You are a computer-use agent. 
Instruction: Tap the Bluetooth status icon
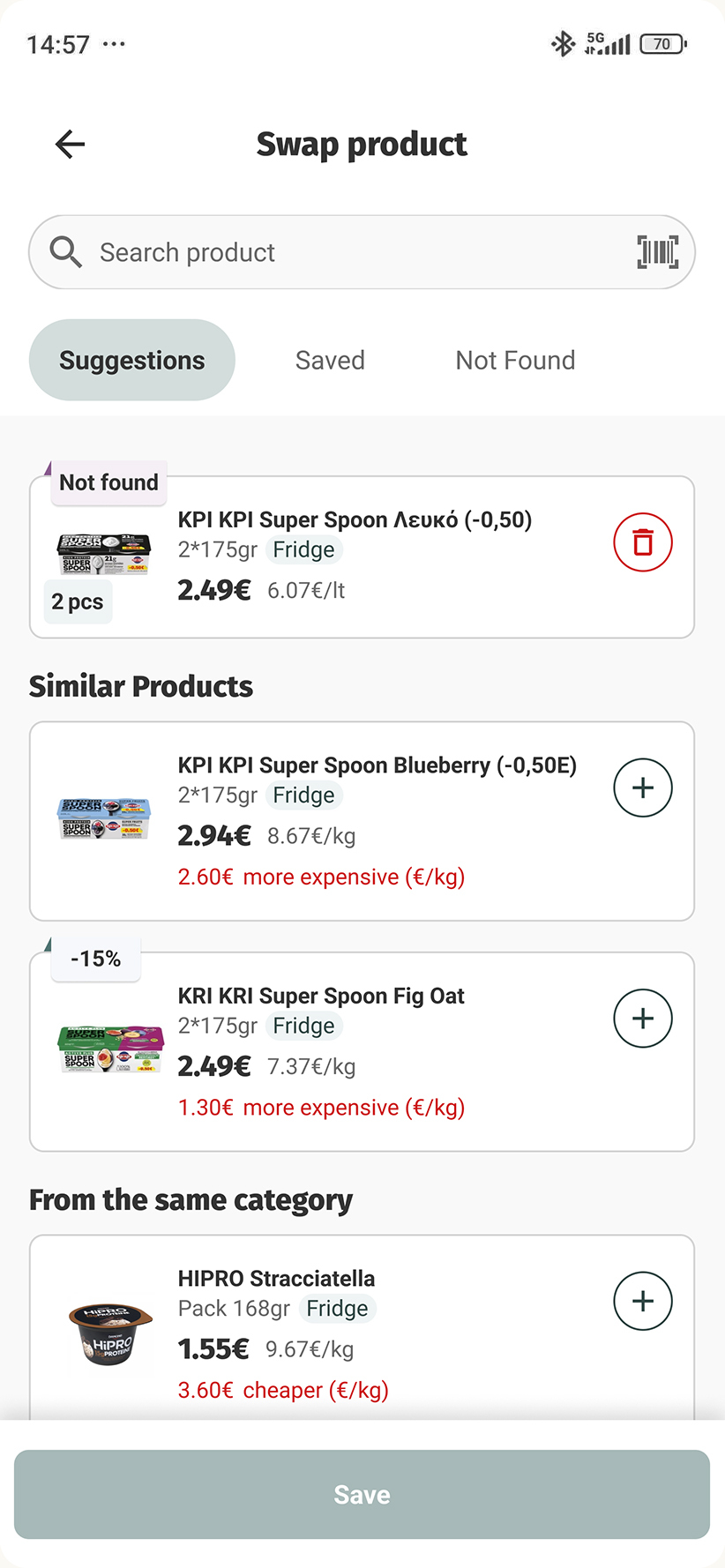click(562, 43)
